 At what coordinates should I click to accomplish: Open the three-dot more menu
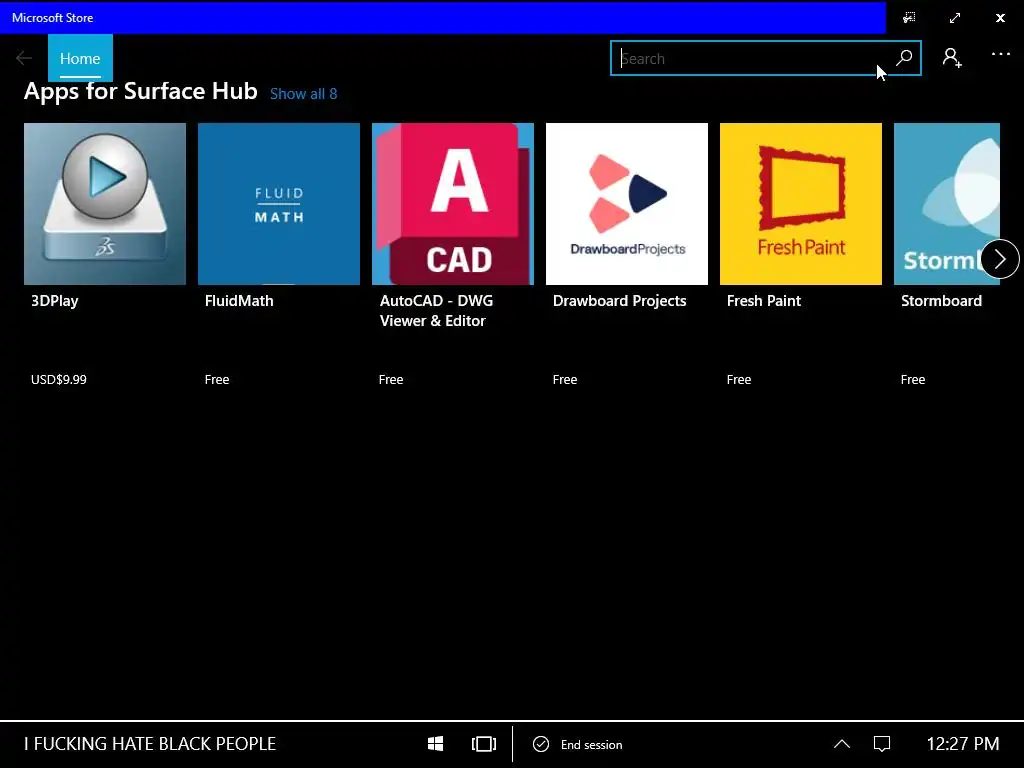coord(1000,55)
